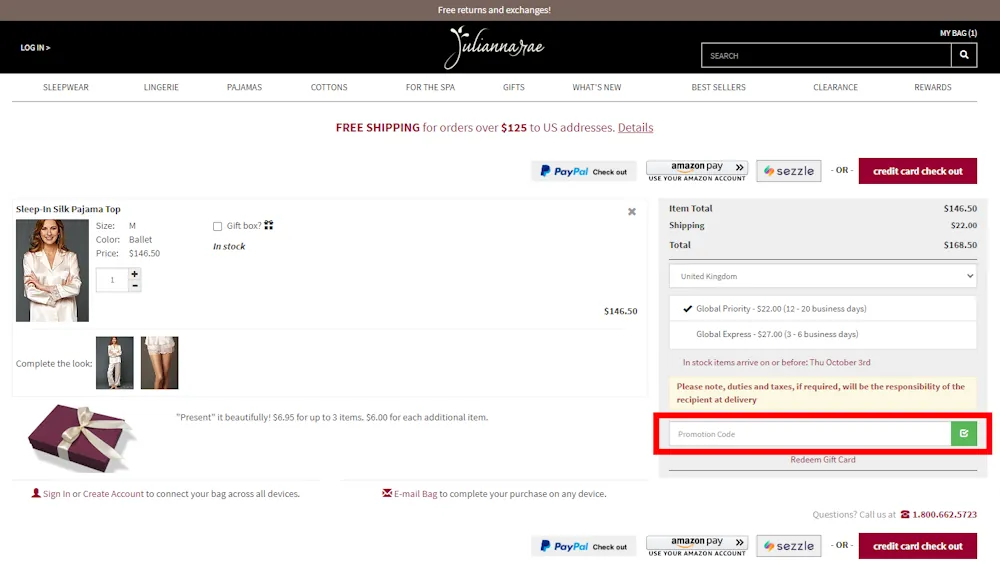Click the quantity field showing 1

click(112, 280)
